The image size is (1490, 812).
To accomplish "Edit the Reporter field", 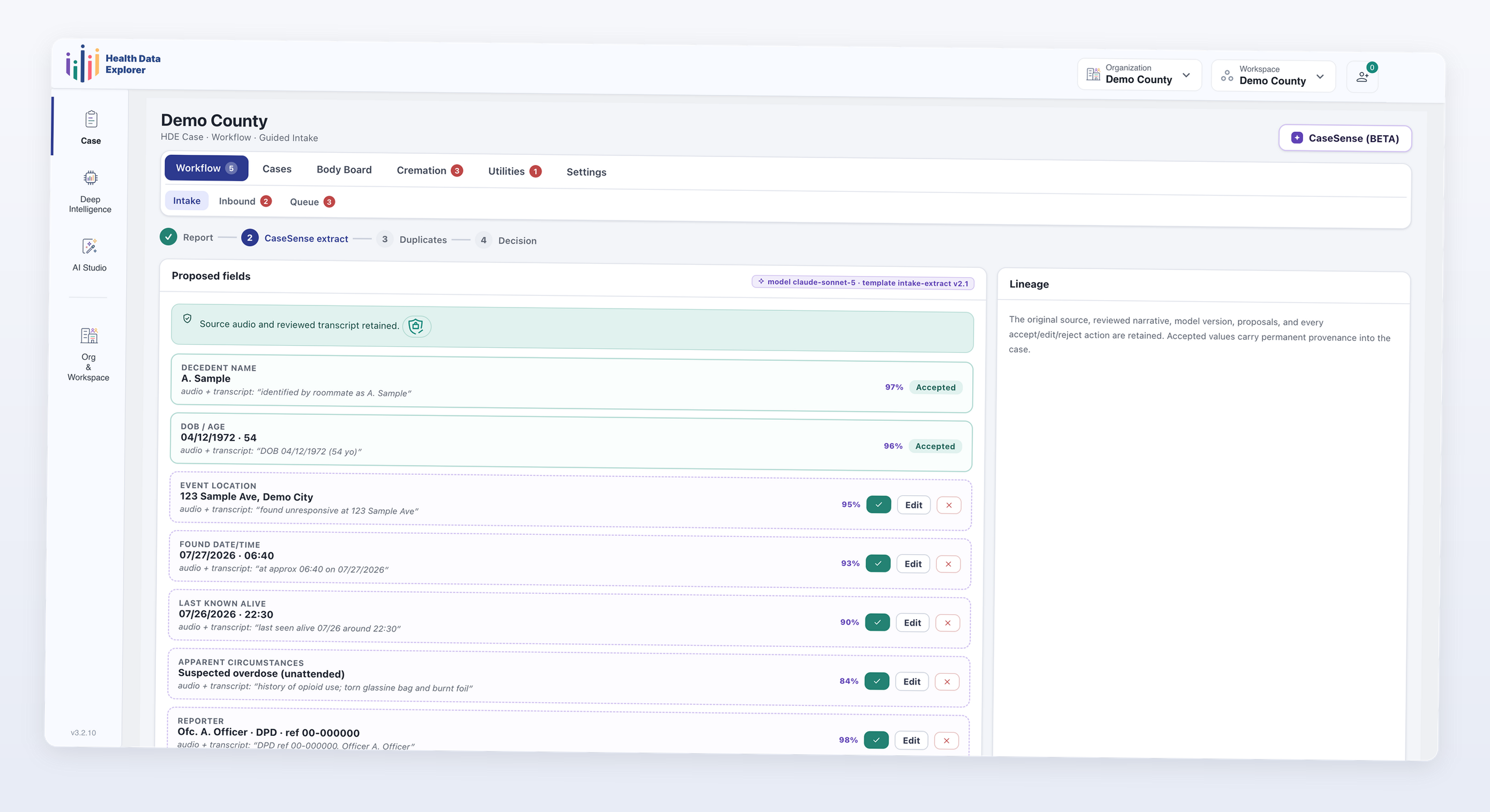I will tap(911, 740).
